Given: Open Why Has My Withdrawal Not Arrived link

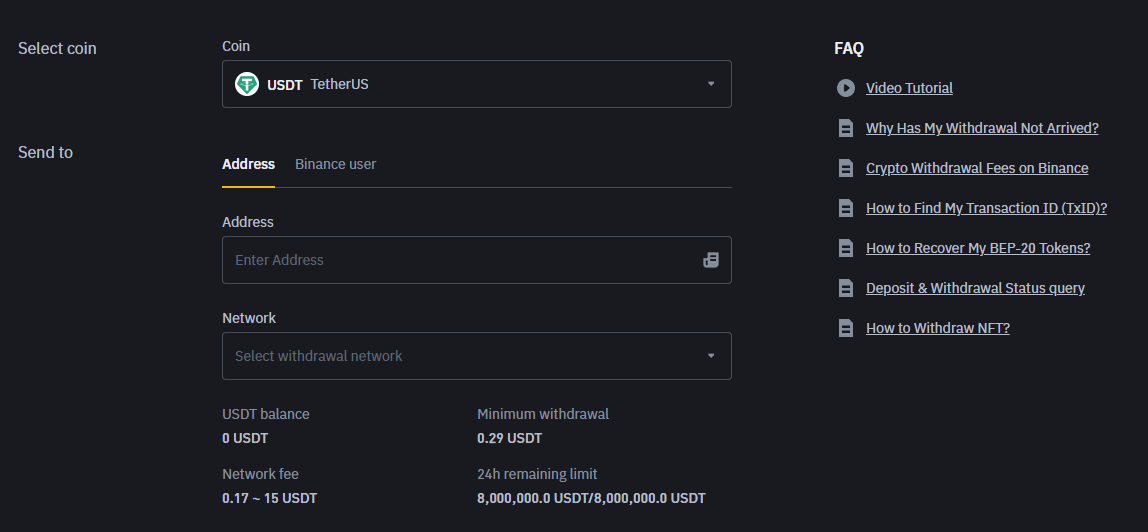Looking at the screenshot, I should [x=982, y=128].
